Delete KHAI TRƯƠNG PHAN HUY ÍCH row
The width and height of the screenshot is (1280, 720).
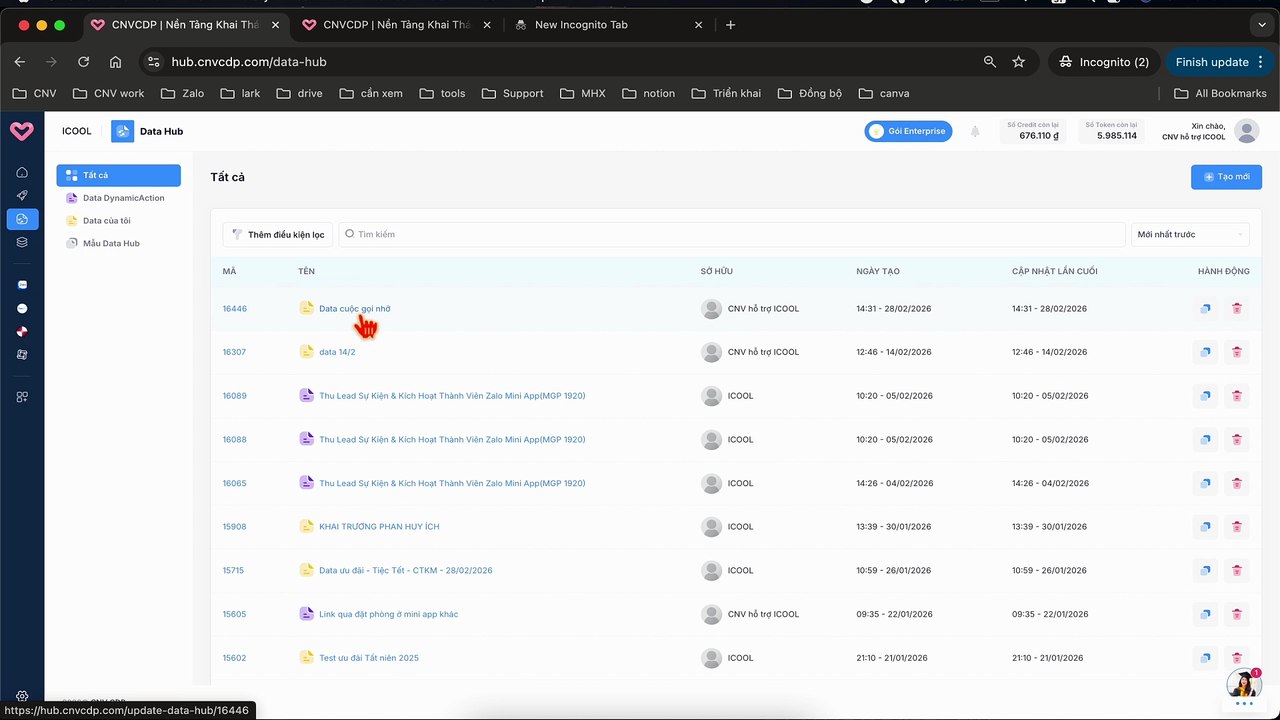coord(1237,526)
